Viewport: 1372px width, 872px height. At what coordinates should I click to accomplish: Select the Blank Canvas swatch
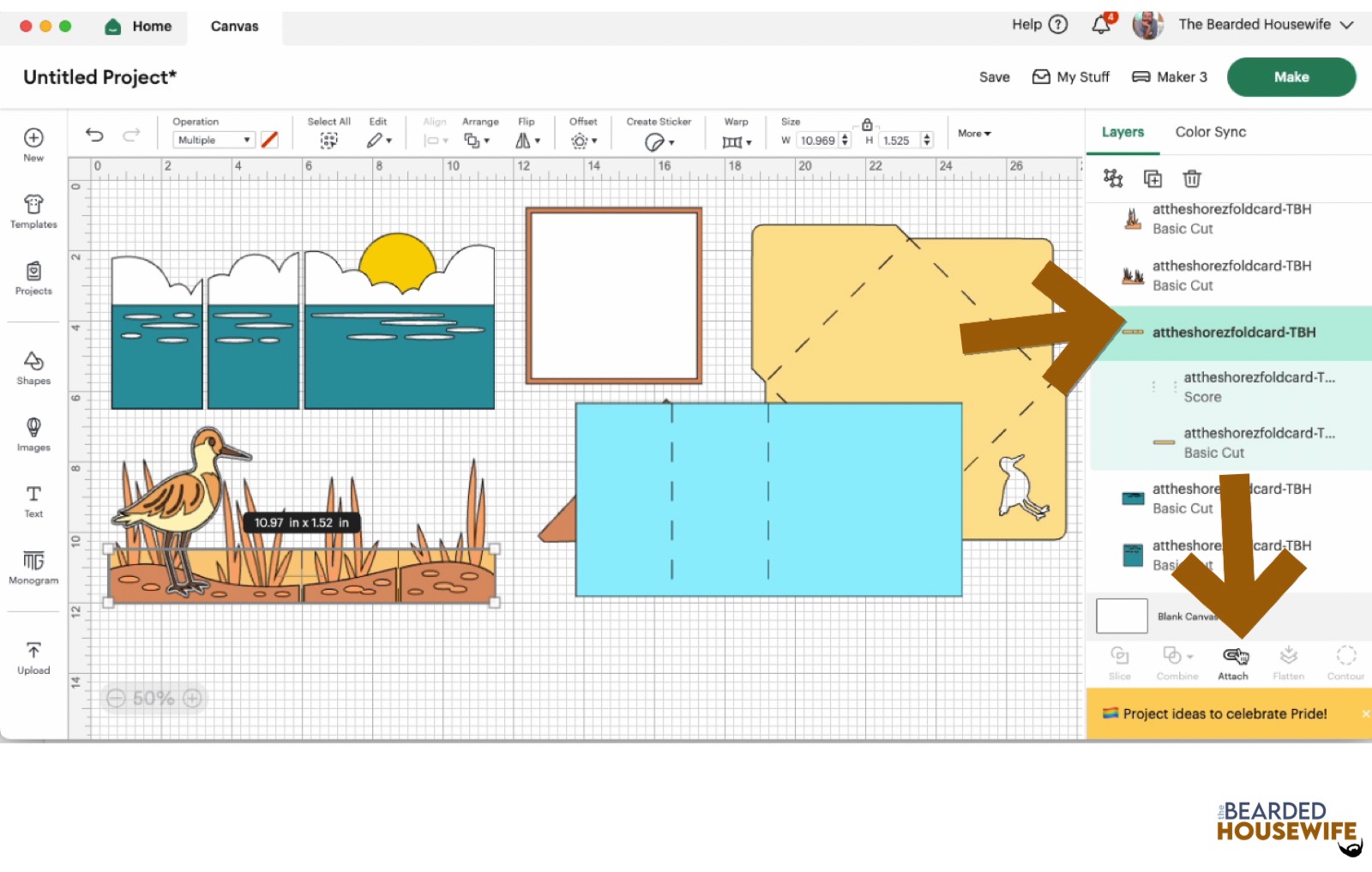[x=1122, y=616]
